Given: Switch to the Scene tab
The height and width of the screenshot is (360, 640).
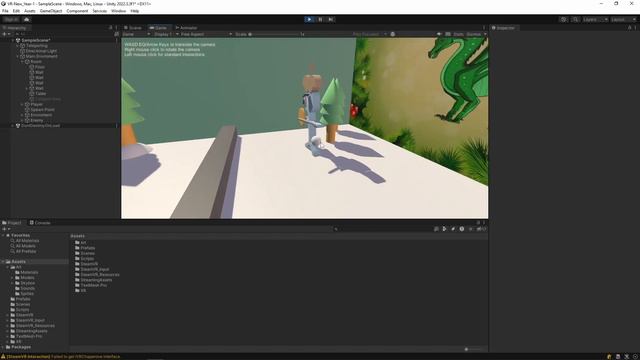Looking at the screenshot, I should [133, 28].
